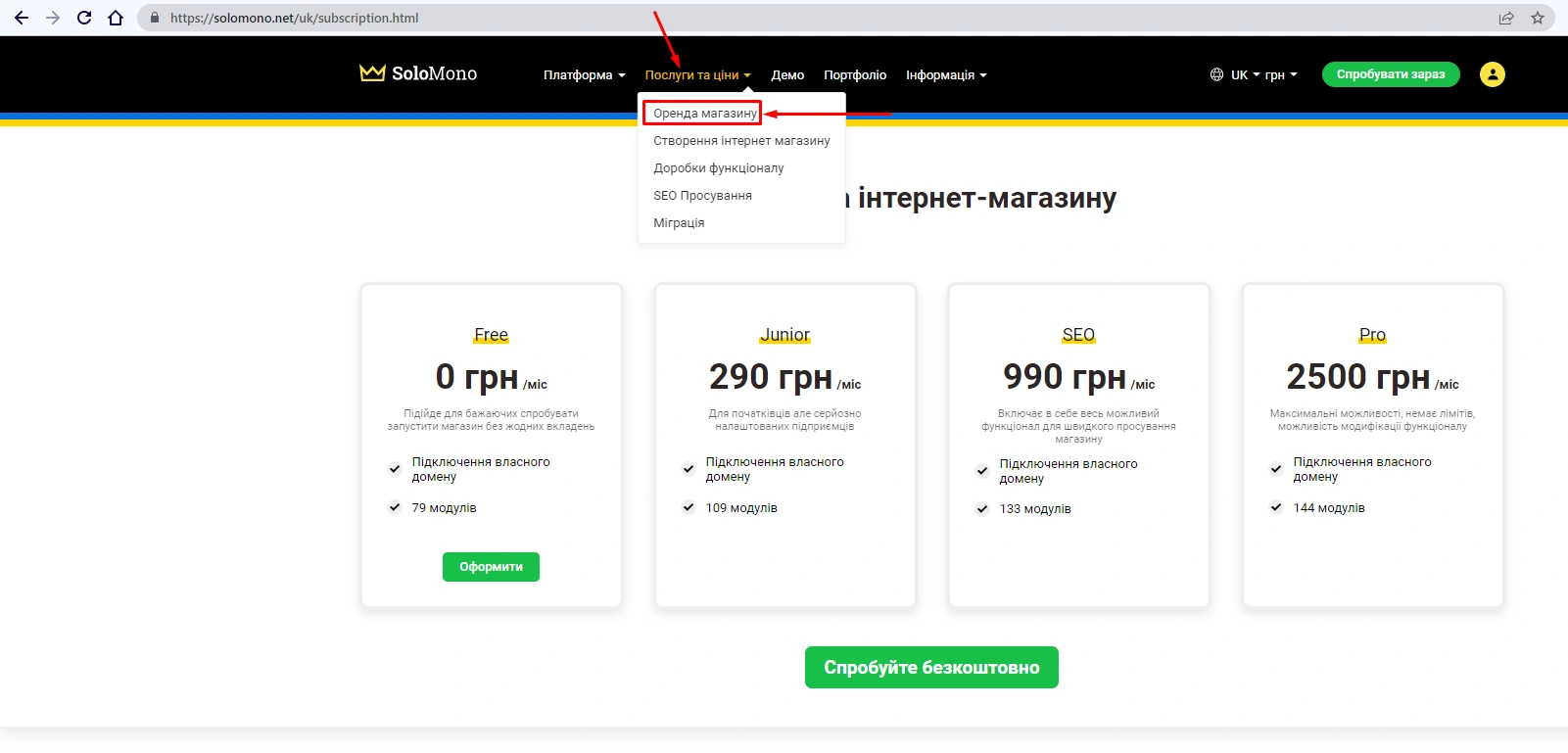Click the browser forward arrow

point(53,18)
